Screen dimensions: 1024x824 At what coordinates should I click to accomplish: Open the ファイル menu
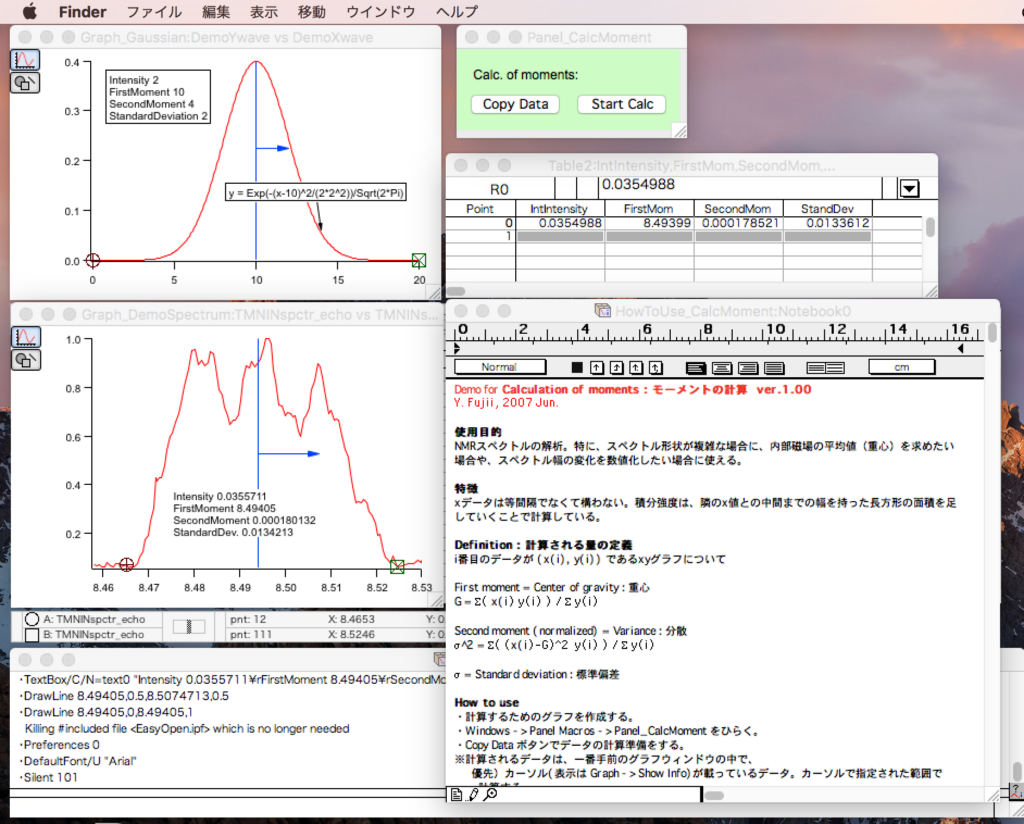(154, 12)
